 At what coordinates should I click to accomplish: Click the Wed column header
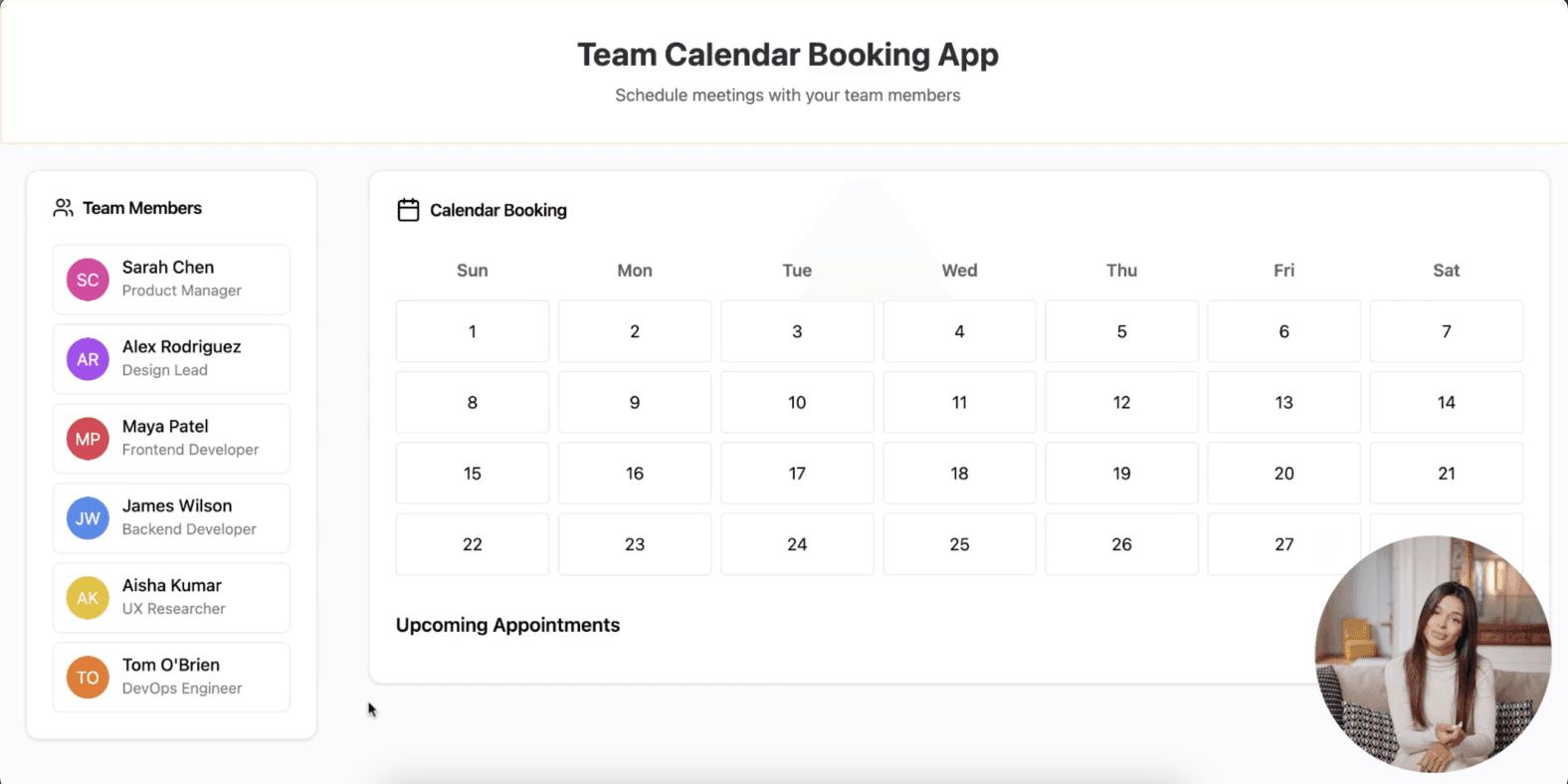(x=959, y=271)
